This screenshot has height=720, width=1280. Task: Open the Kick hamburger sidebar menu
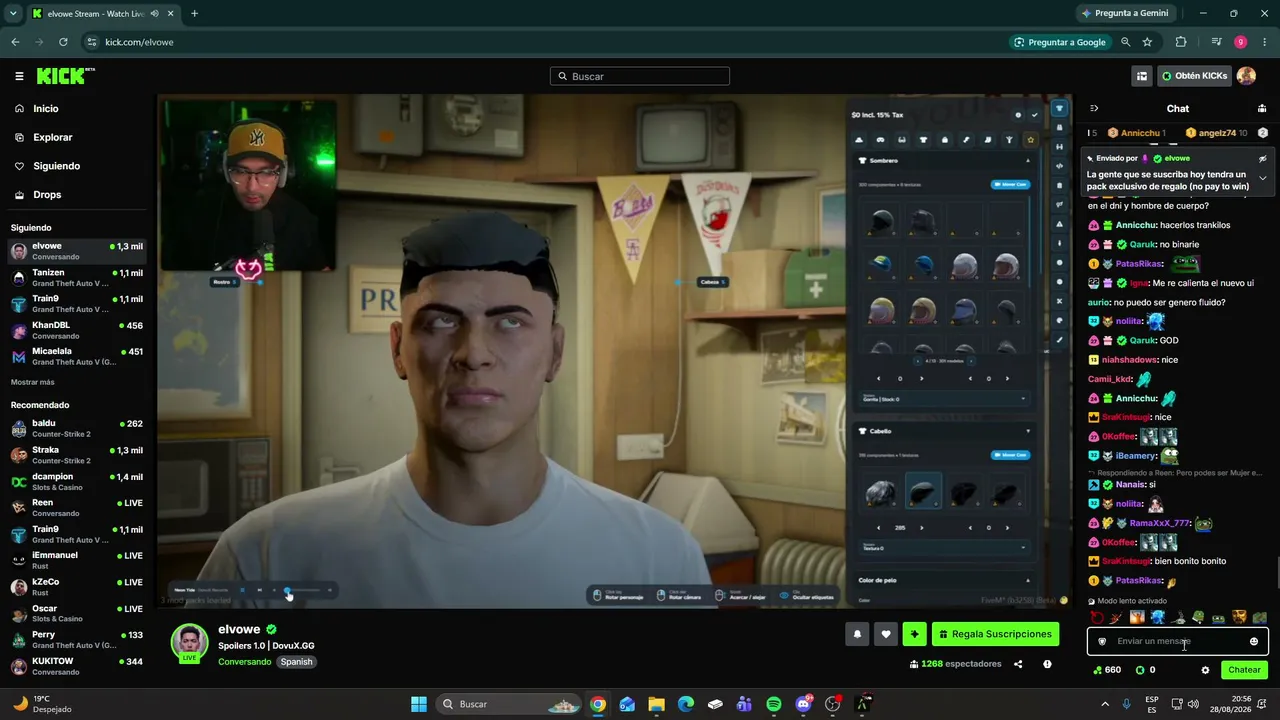(x=19, y=76)
